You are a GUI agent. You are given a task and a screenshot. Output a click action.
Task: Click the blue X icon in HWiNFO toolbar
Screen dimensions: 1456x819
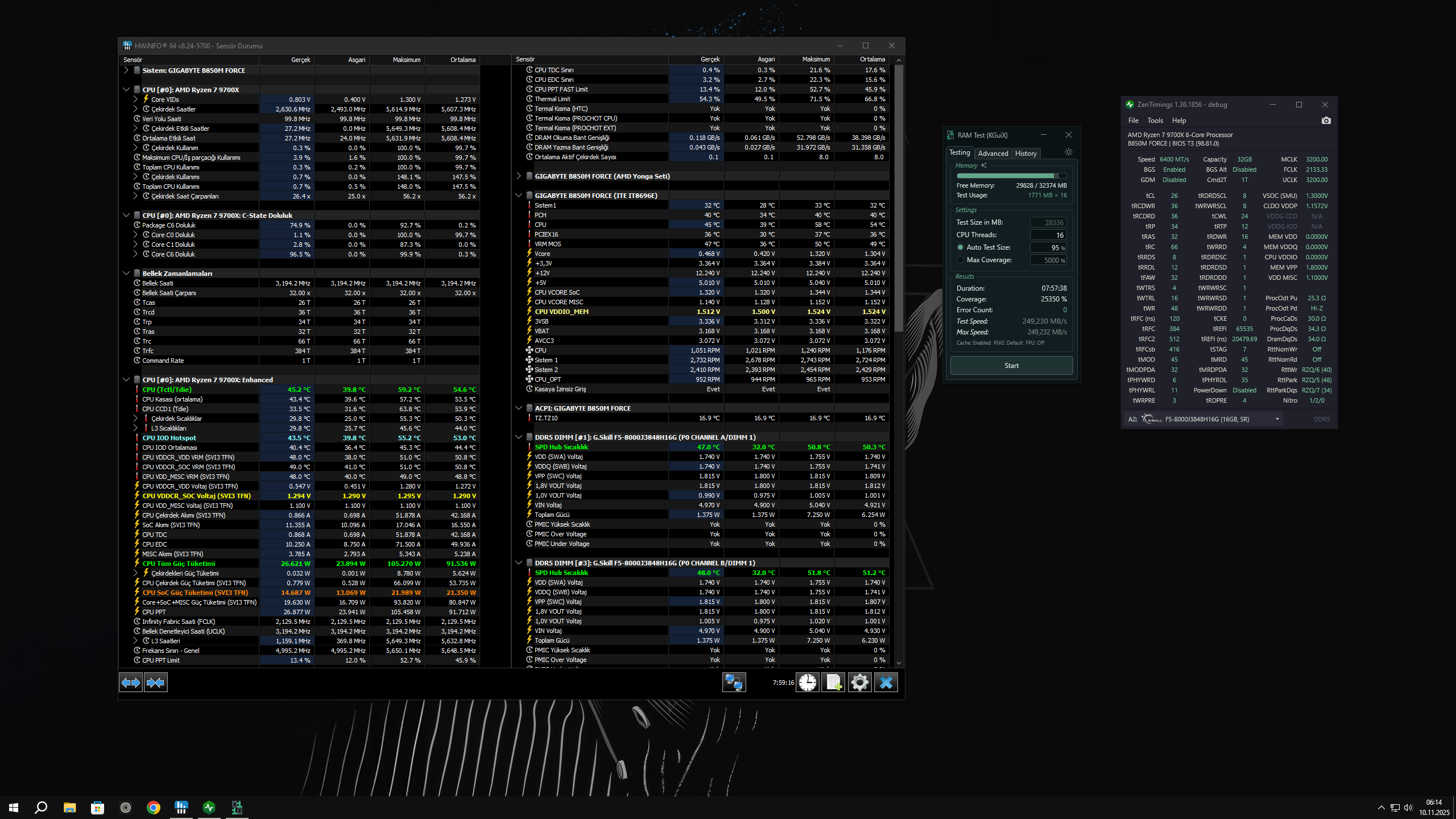[x=886, y=682]
